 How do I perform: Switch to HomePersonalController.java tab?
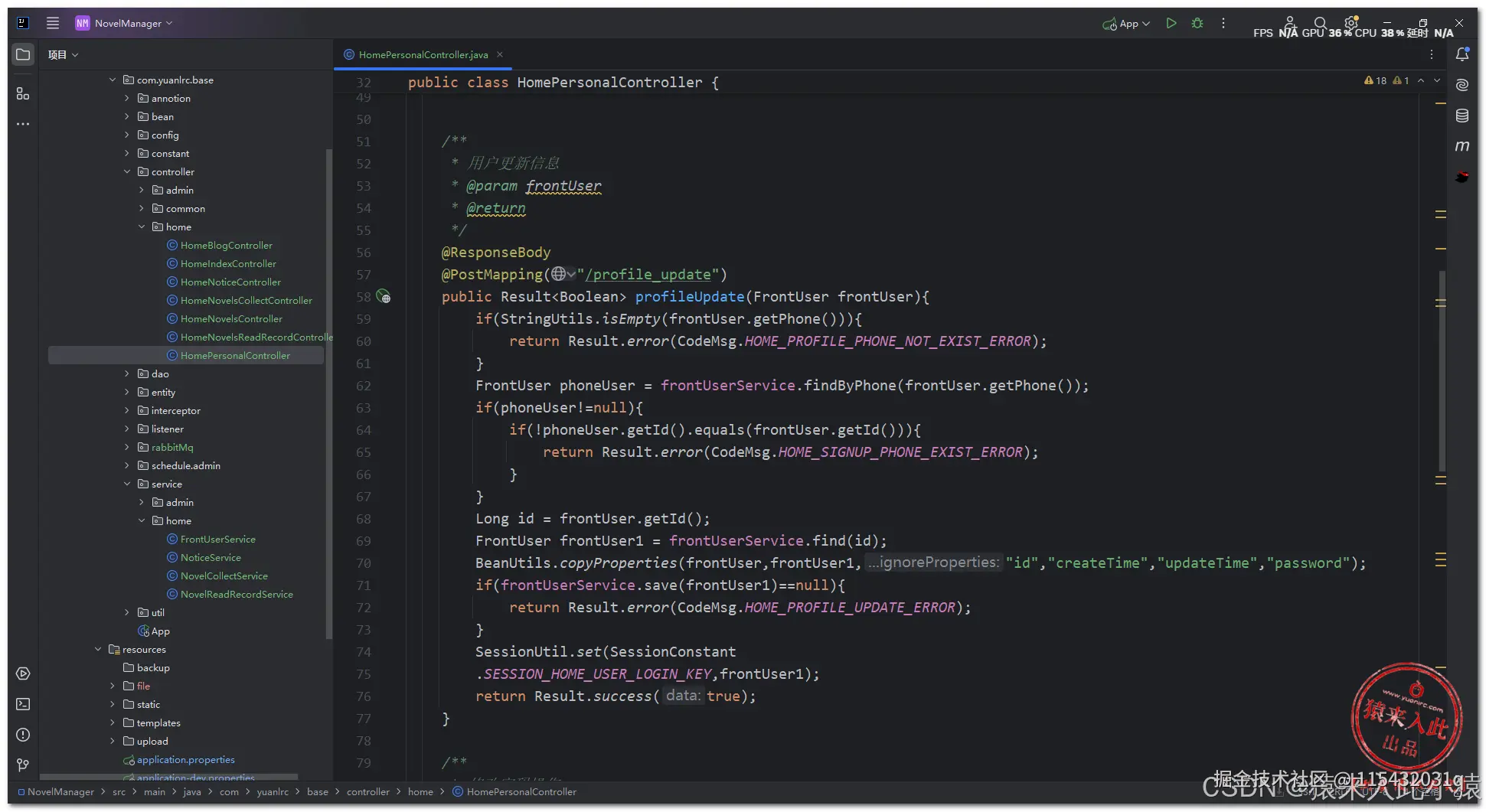423,55
